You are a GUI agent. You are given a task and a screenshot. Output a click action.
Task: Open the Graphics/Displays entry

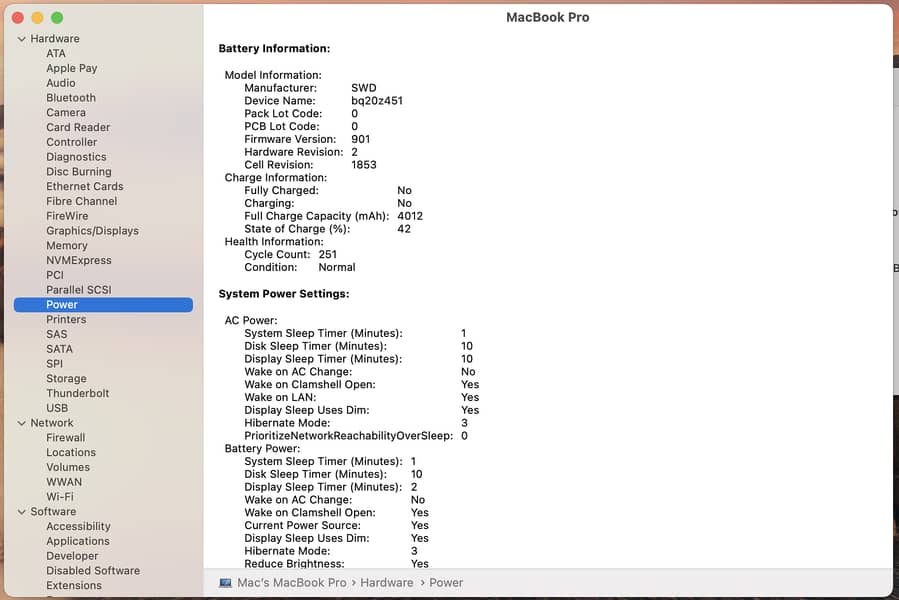coord(92,231)
